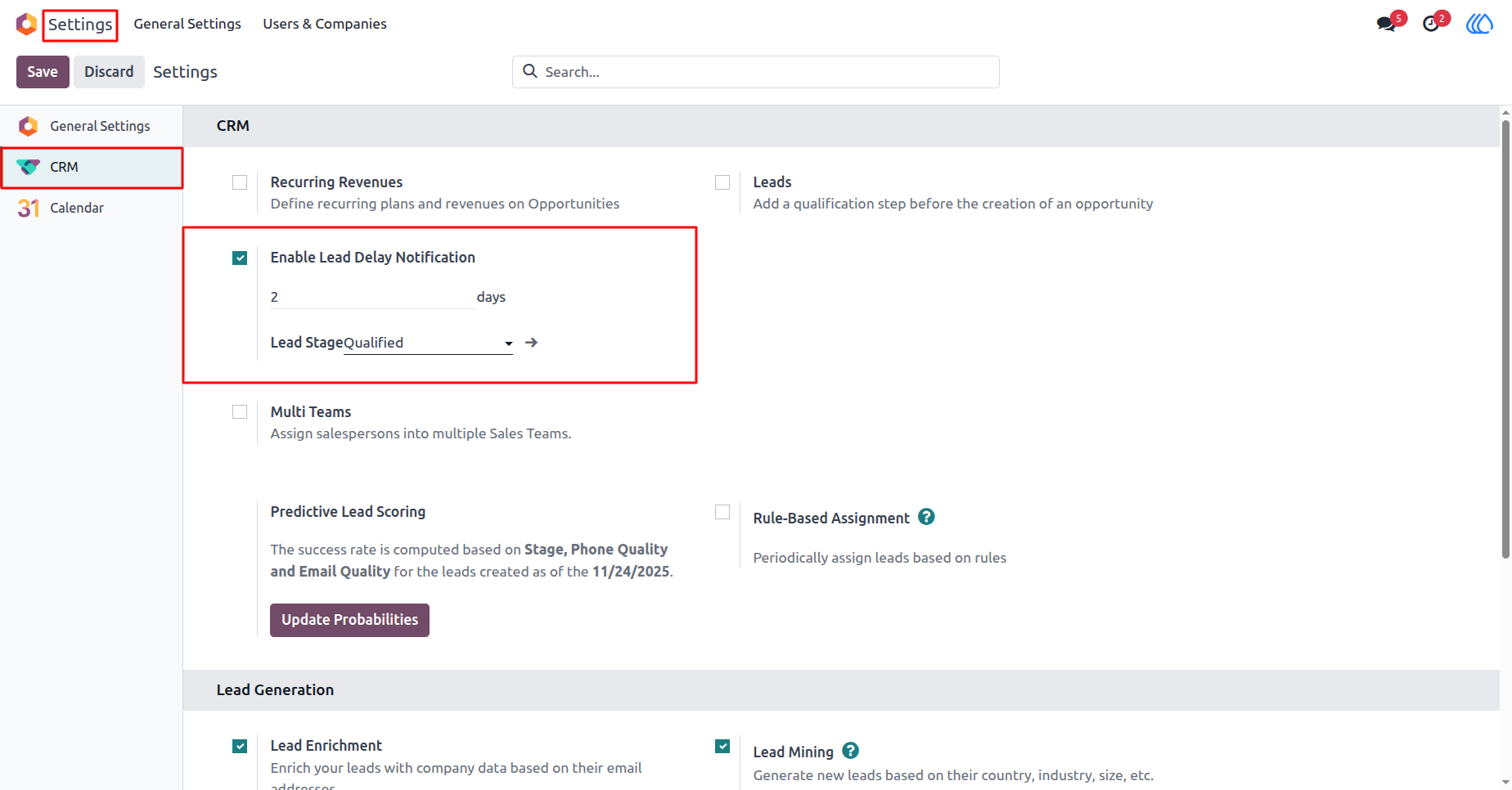Enable the Rule-Based Assignment checkbox

pyautogui.click(x=722, y=512)
